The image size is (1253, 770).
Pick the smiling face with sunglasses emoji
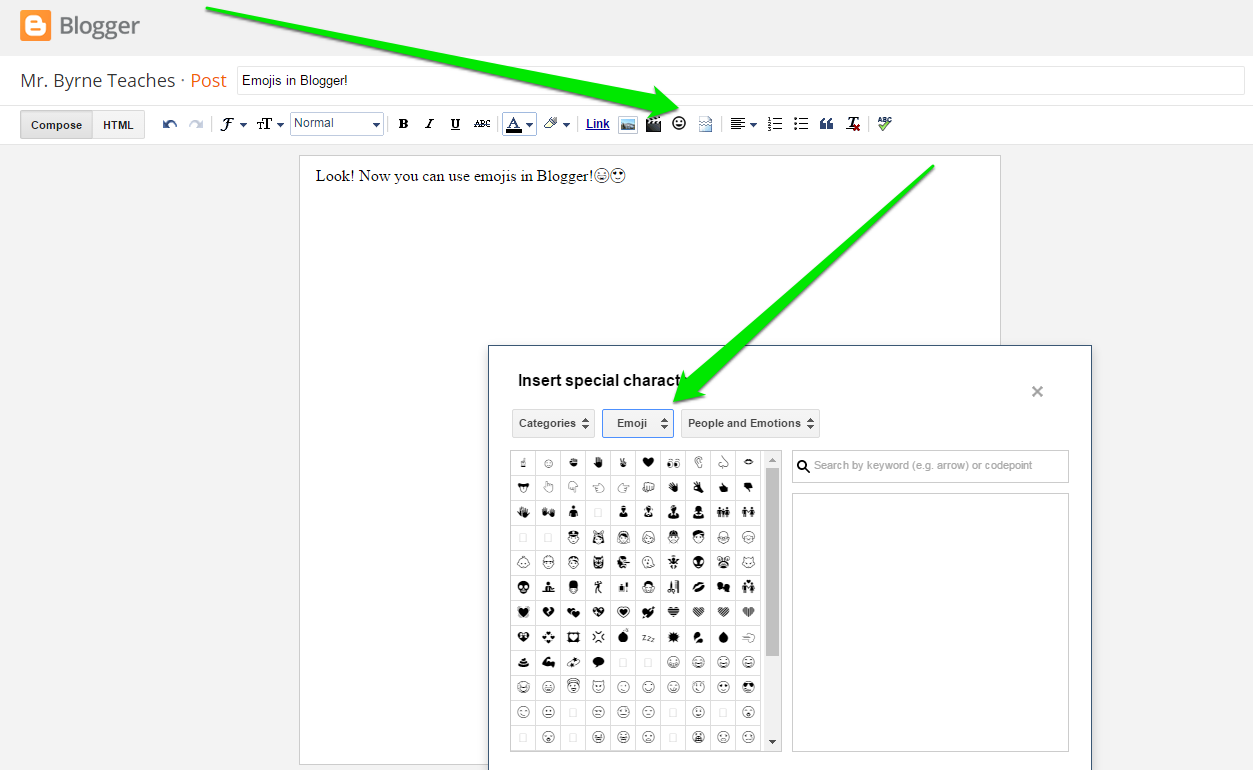(x=748, y=687)
